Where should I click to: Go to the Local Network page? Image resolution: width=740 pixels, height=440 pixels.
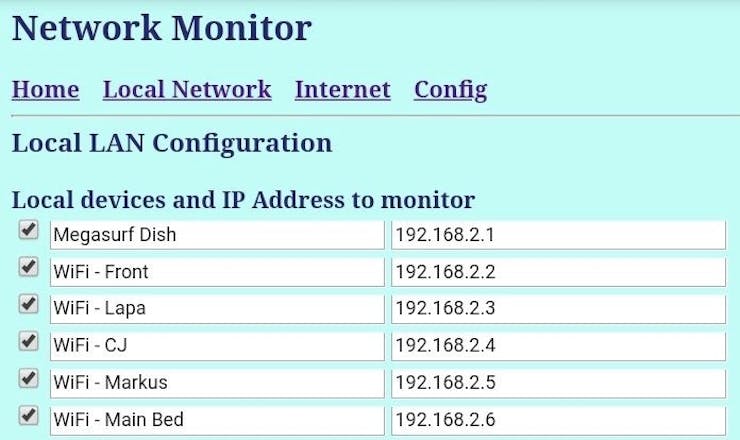tap(187, 90)
